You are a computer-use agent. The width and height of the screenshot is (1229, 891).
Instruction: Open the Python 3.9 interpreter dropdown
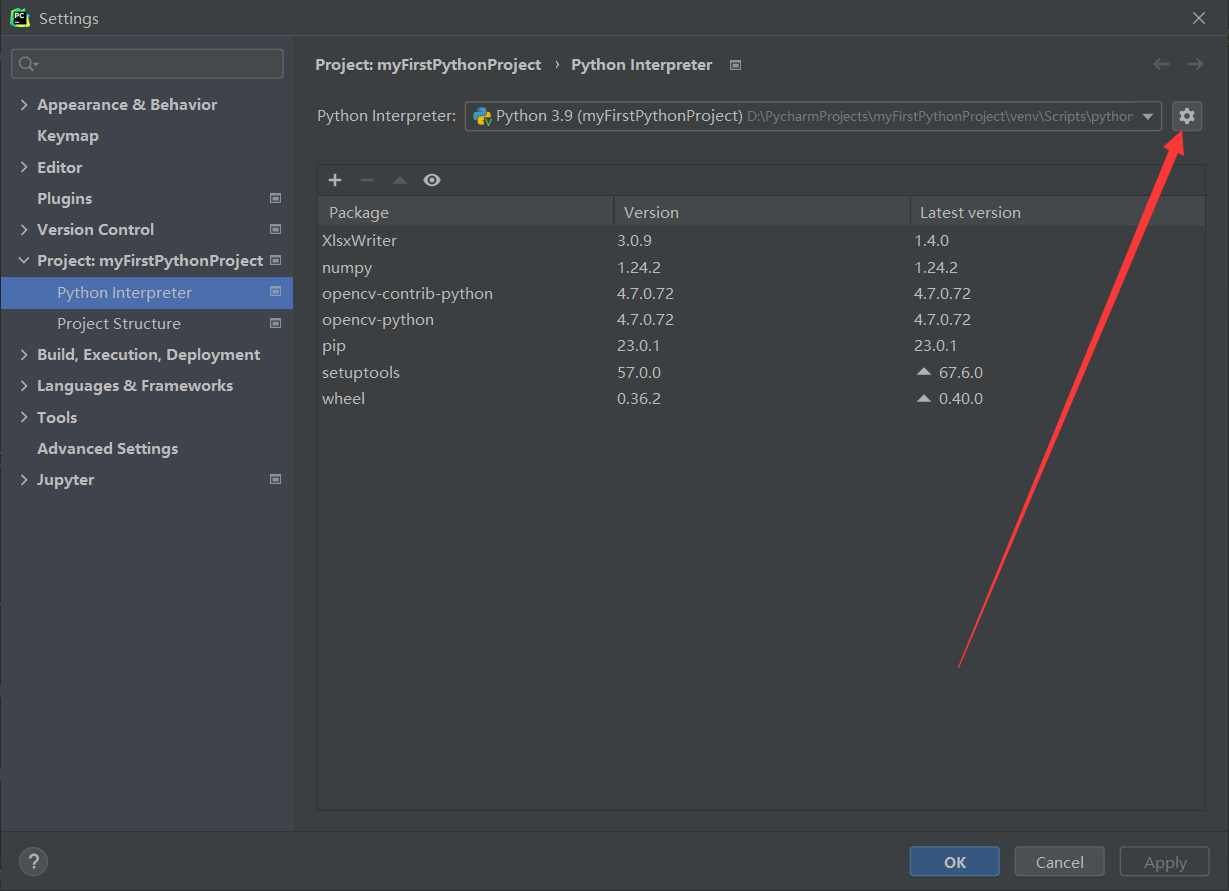[x=1147, y=116]
